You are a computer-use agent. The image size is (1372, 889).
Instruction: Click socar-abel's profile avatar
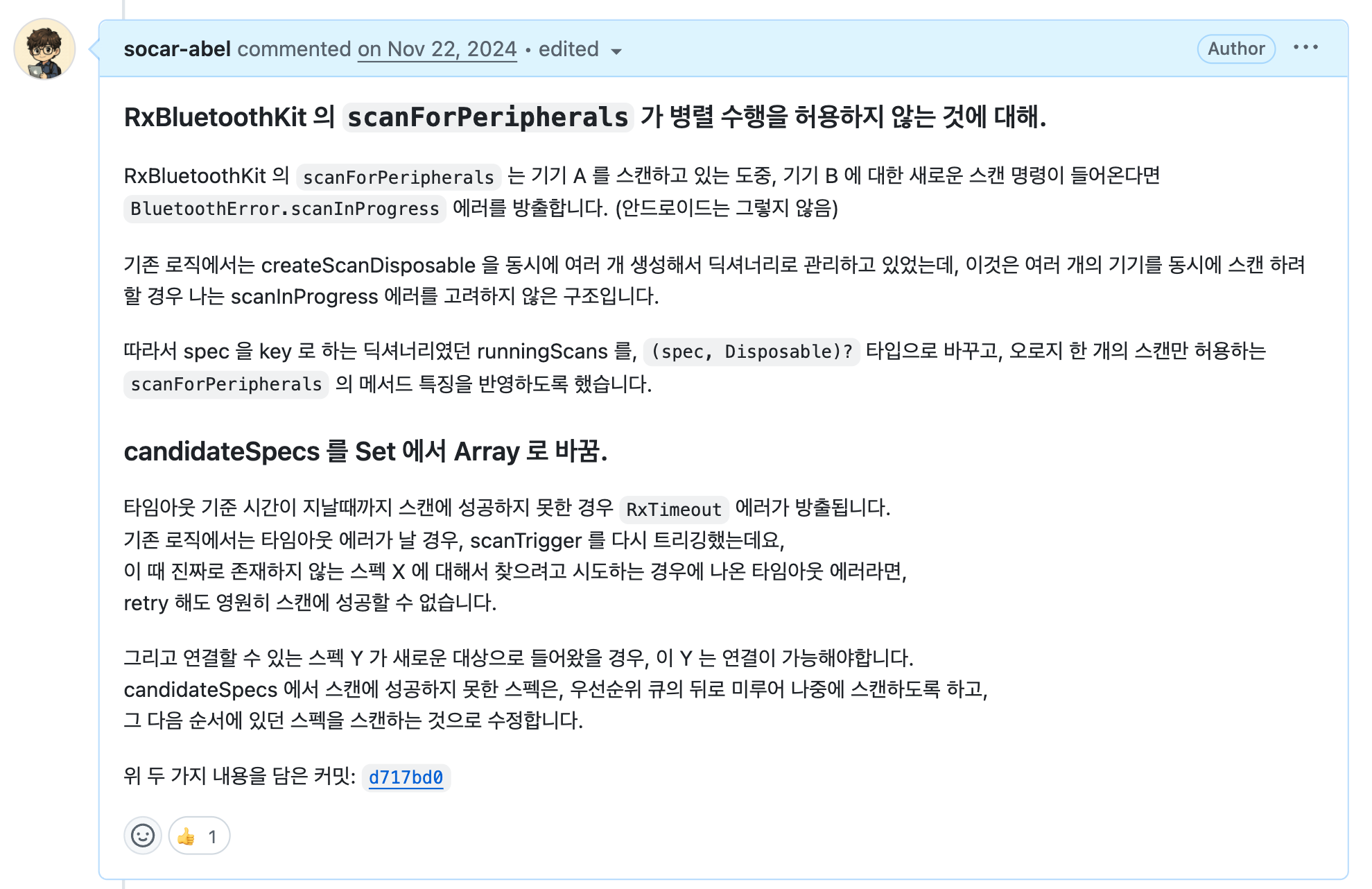[44, 49]
